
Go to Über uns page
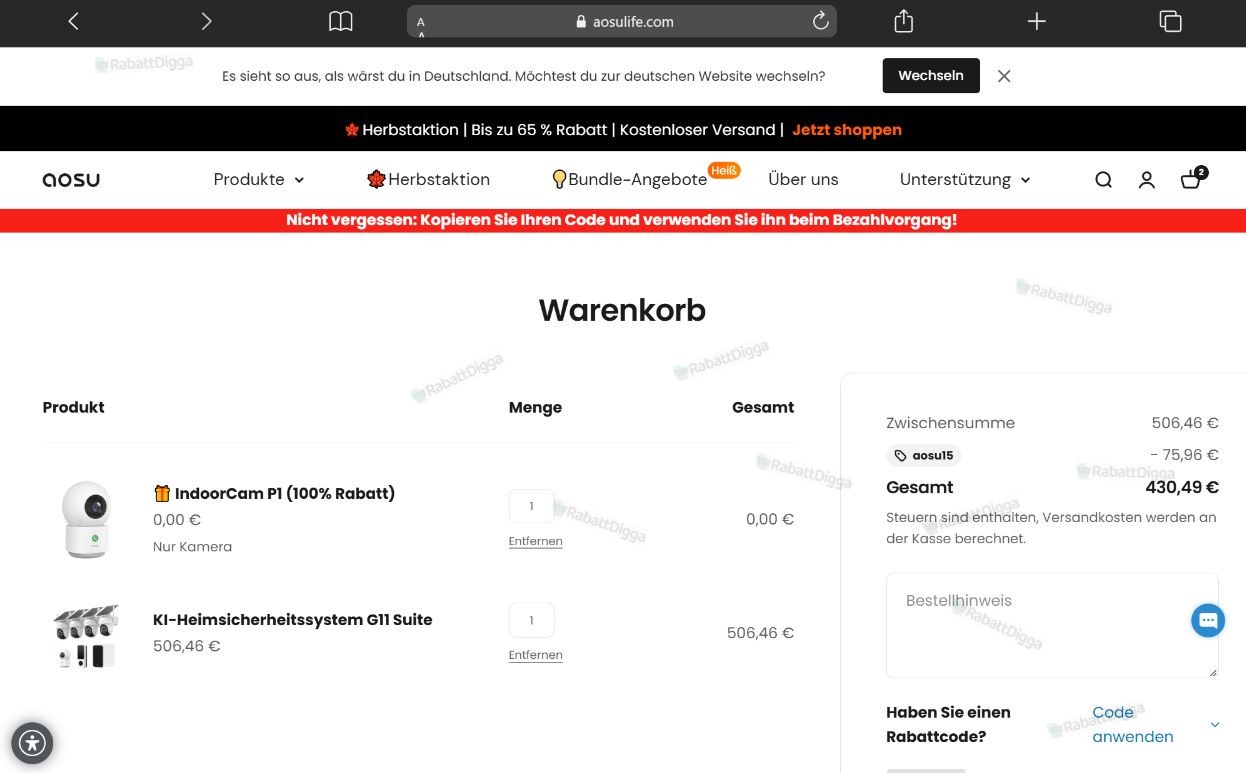coord(803,180)
